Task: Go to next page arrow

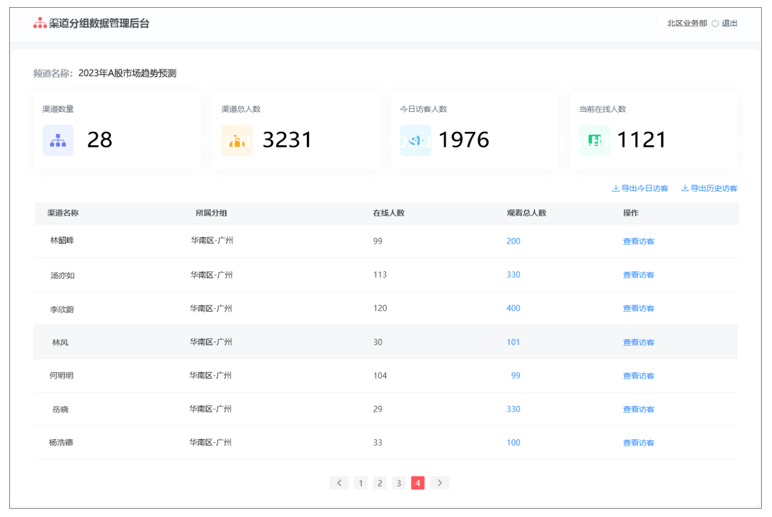Action: point(440,483)
